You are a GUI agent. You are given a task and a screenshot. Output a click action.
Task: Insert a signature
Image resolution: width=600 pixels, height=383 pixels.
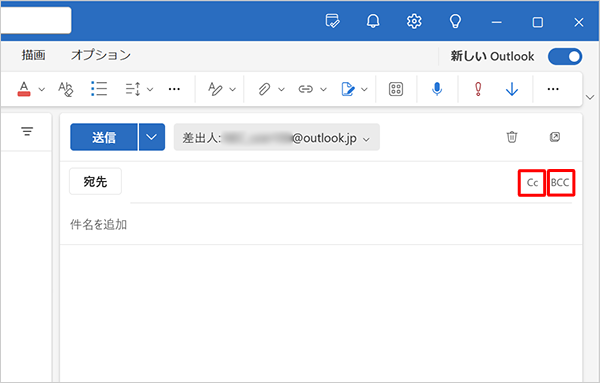[347, 89]
